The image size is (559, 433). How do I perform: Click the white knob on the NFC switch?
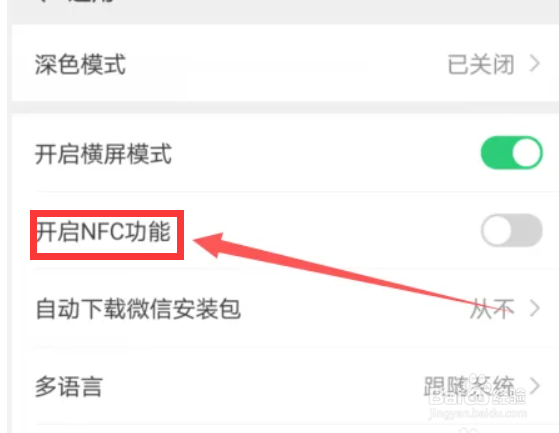point(496,230)
